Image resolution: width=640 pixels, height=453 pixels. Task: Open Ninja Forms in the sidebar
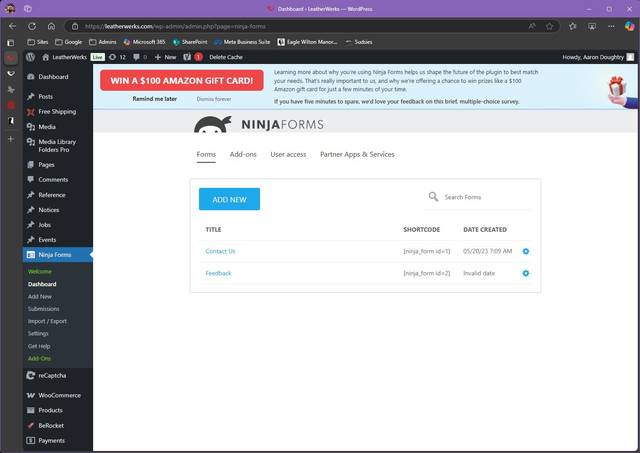tap(58, 255)
